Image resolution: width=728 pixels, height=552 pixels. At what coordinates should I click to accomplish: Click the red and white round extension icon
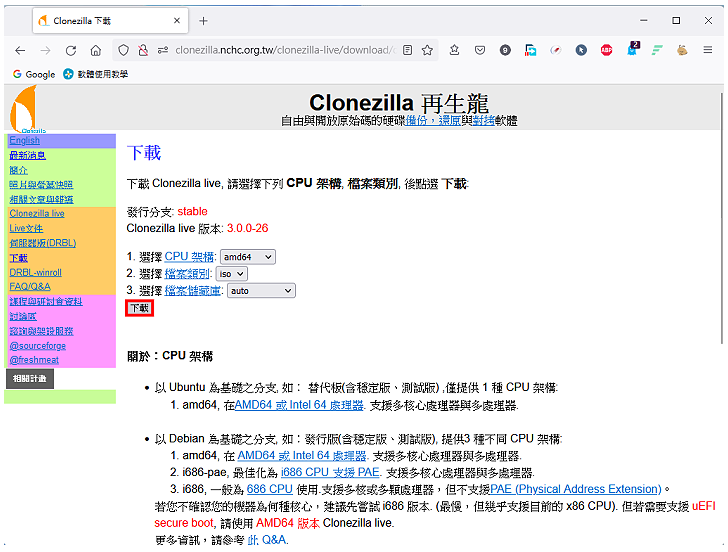[556, 50]
